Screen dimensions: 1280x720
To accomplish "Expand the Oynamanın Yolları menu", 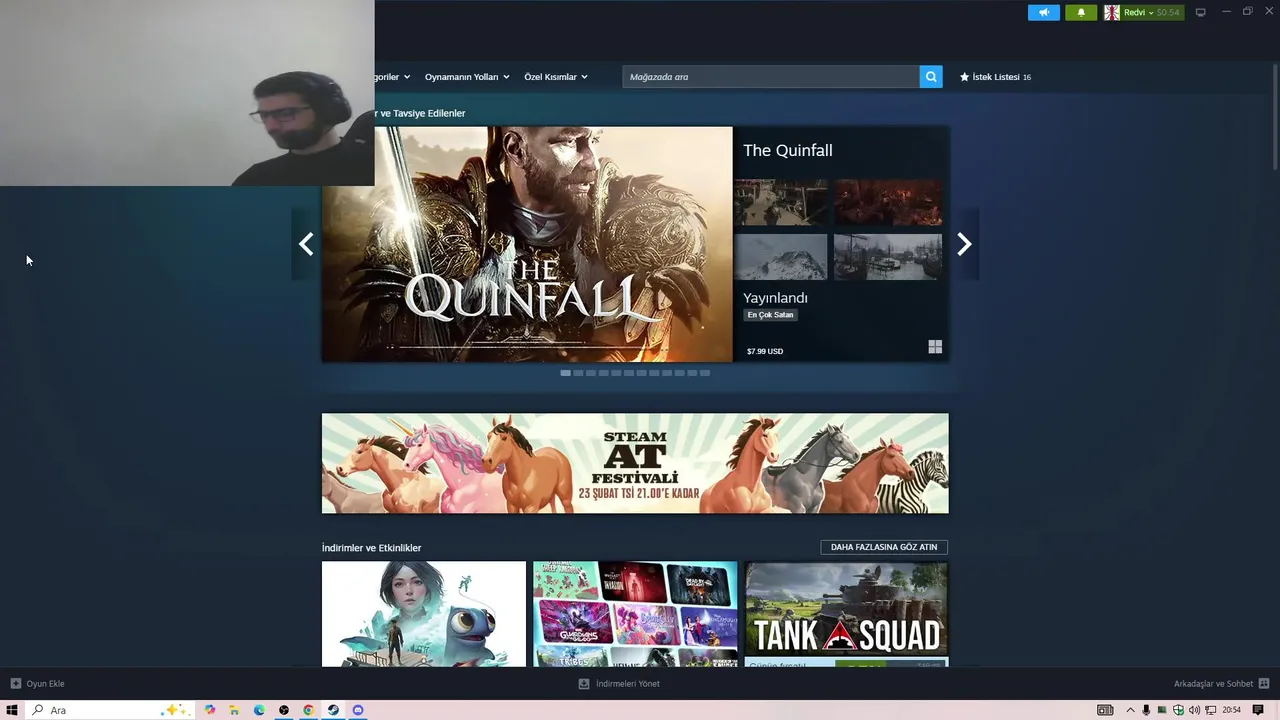I will point(467,77).
